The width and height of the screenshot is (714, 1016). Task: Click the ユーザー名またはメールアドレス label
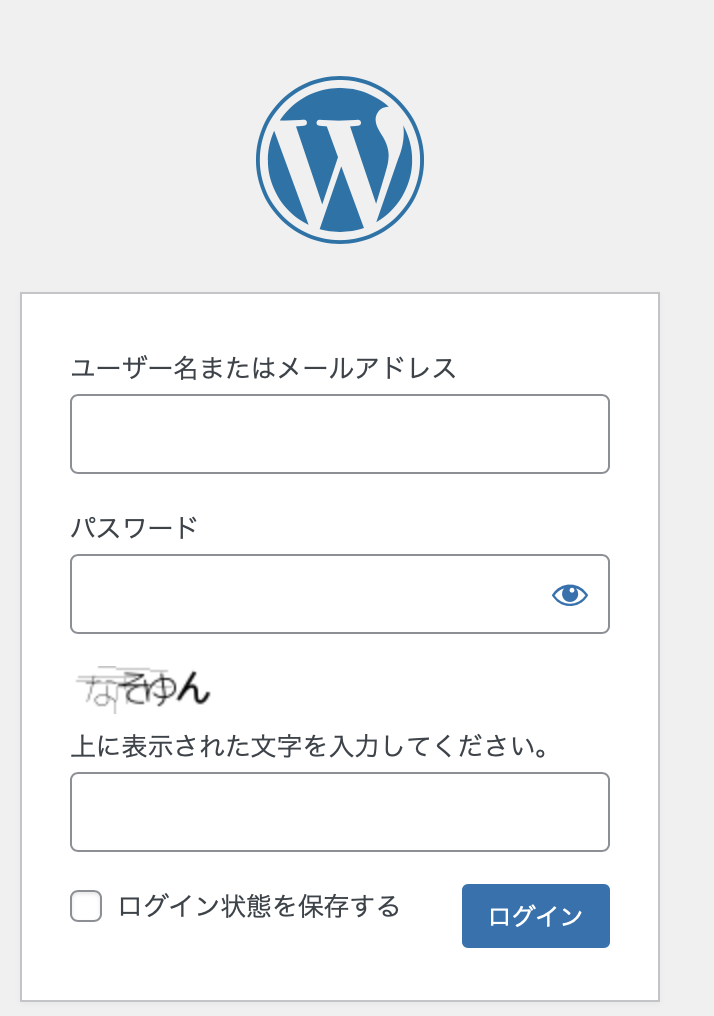pos(263,368)
